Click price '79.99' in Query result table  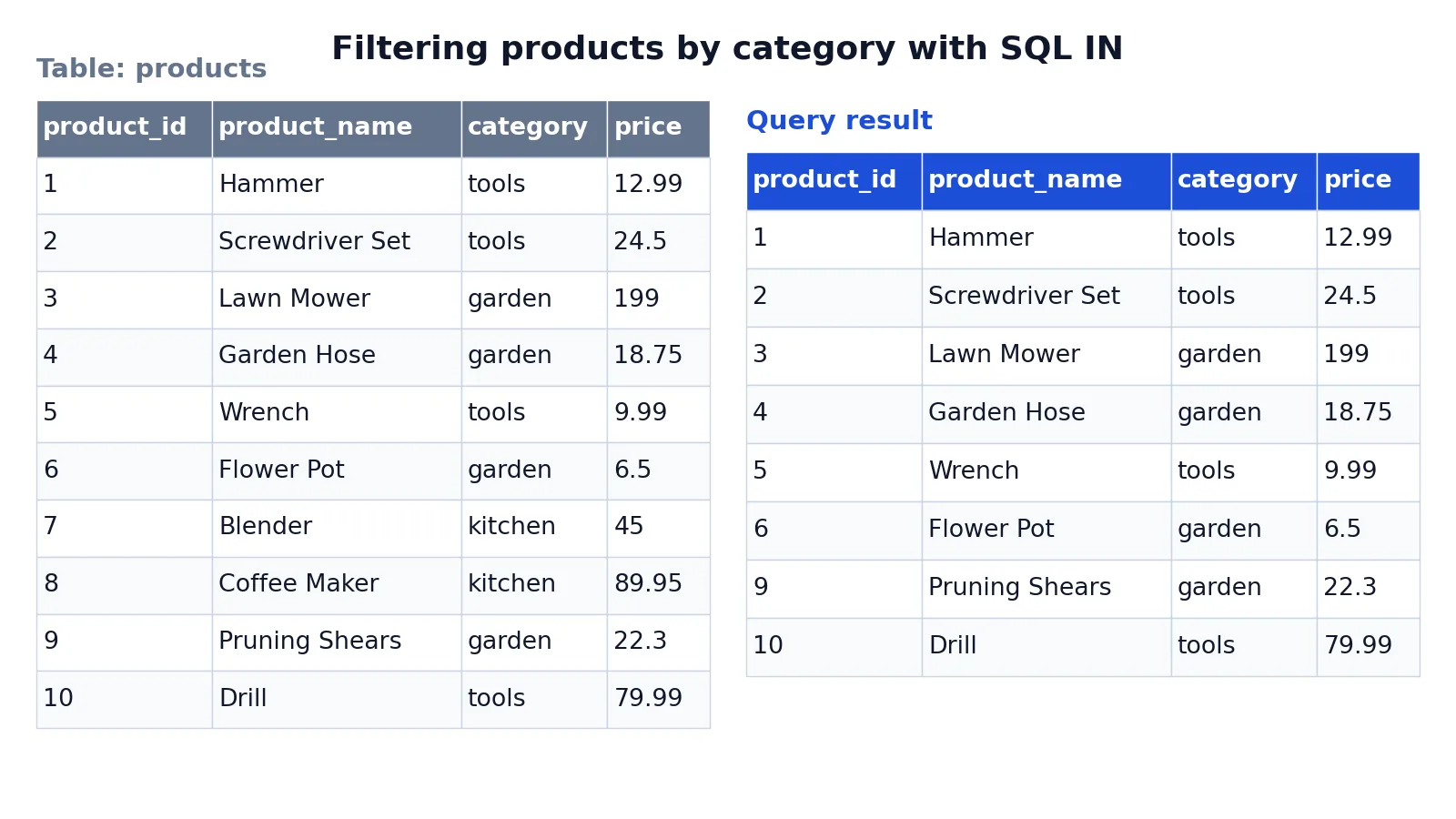click(1369, 647)
